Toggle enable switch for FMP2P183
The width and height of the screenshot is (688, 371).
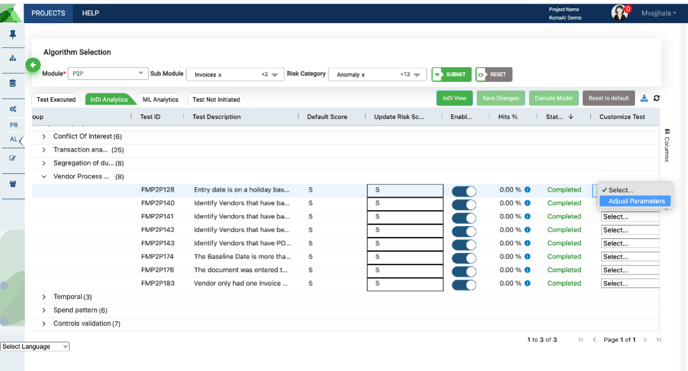tap(464, 285)
